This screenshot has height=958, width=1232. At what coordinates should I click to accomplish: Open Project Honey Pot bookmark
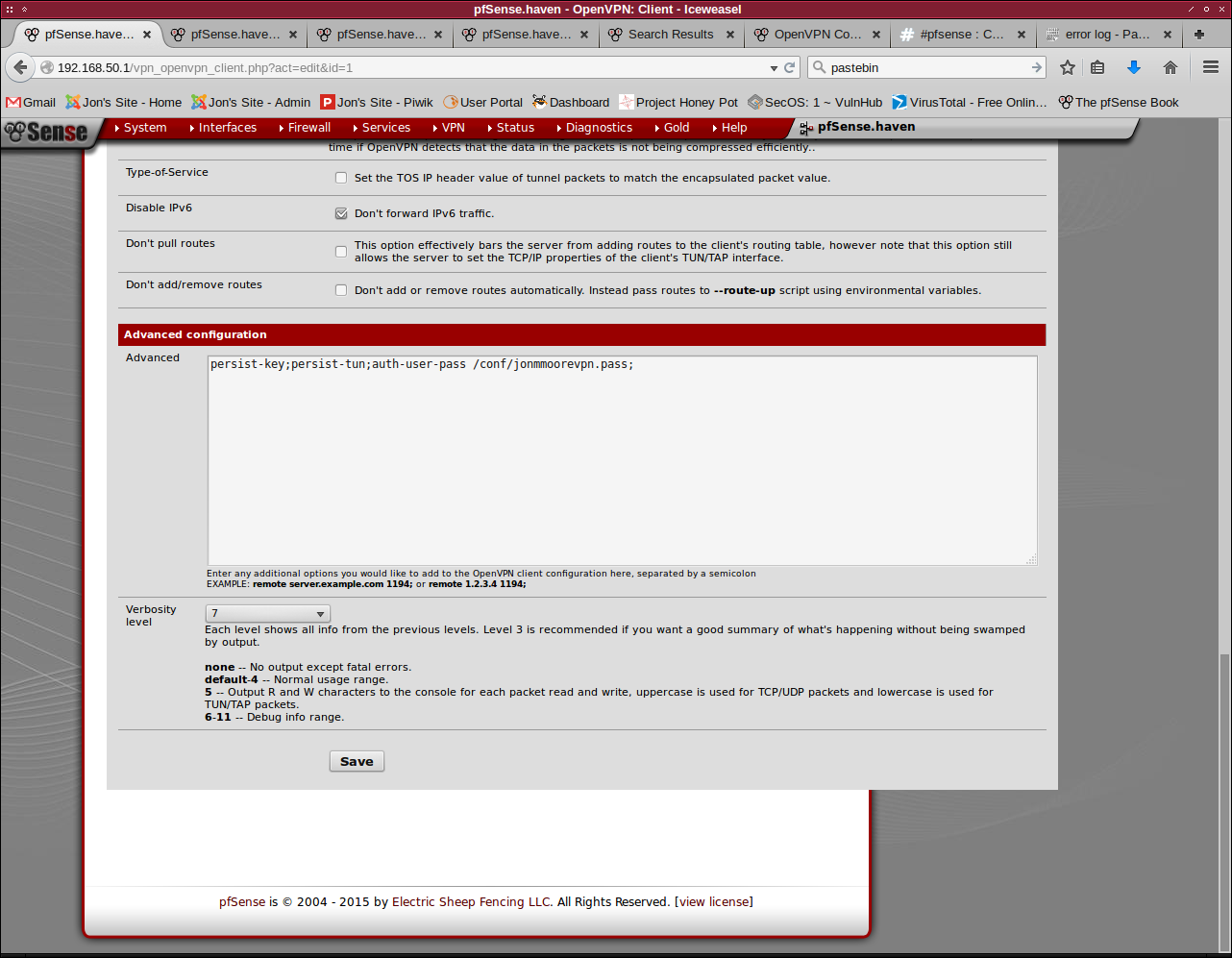[678, 102]
